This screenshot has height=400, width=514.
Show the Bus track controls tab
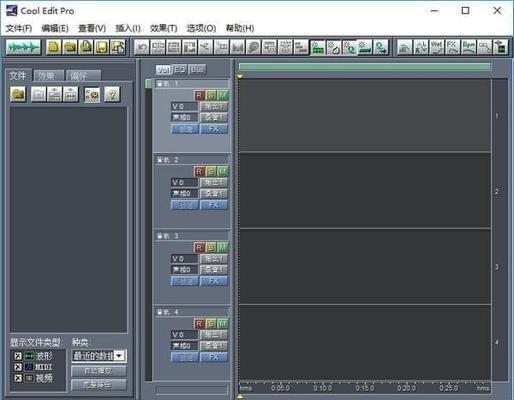point(197,70)
